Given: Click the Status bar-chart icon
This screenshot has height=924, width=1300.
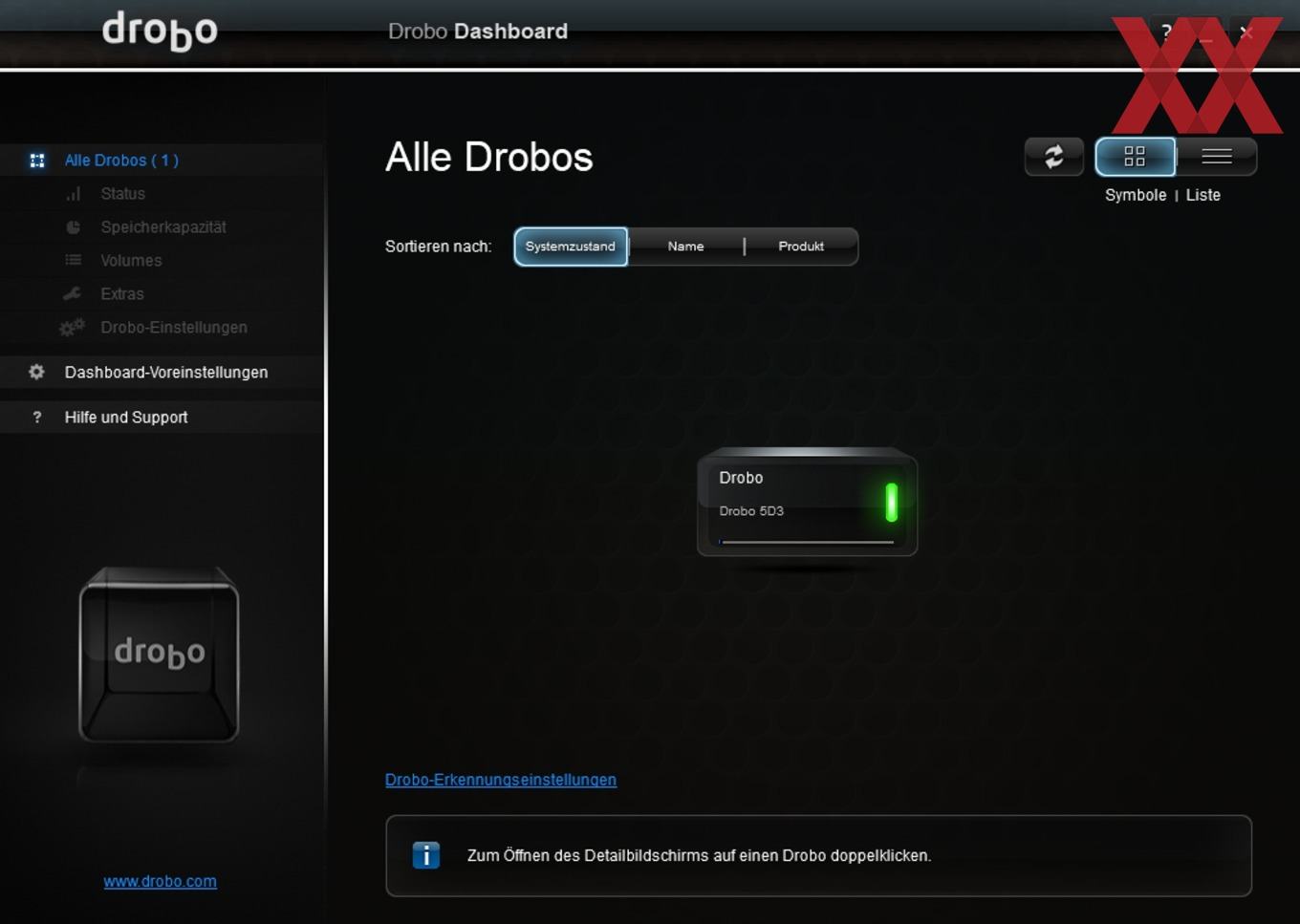Looking at the screenshot, I should (x=74, y=194).
